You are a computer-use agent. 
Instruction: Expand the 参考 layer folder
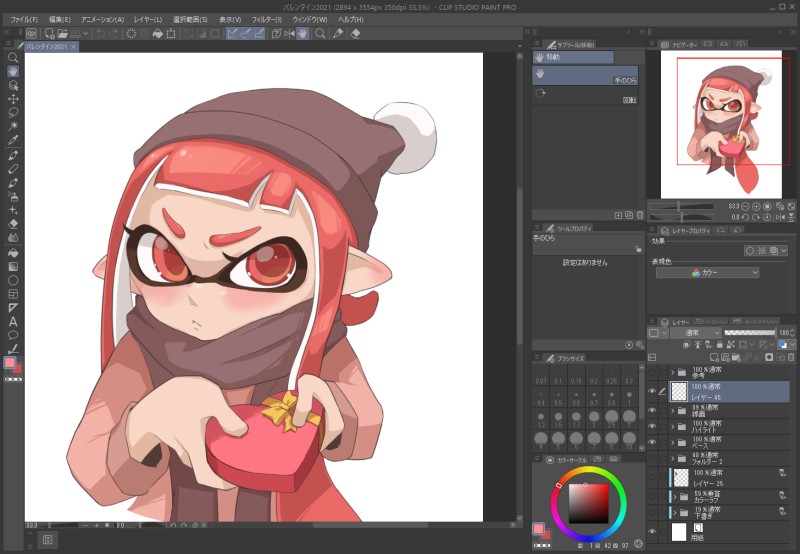[x=672, y=372]
